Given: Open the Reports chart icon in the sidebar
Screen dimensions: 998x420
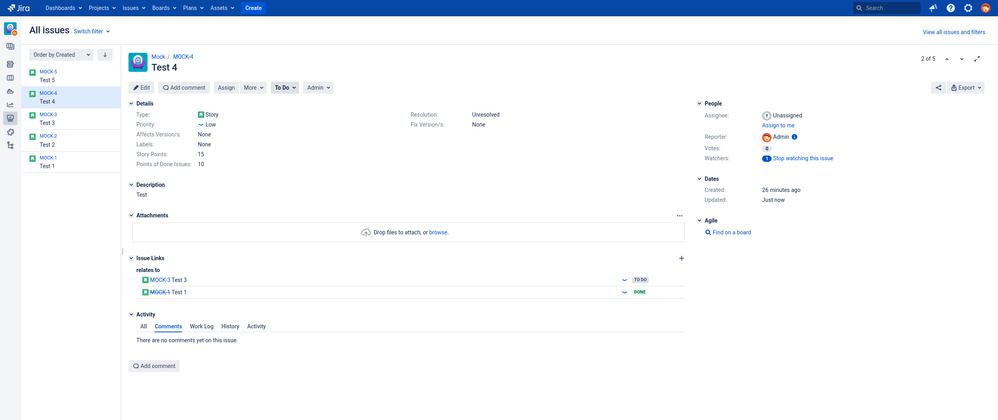Looking at the screenshot, I should click(x=10, y=105).
